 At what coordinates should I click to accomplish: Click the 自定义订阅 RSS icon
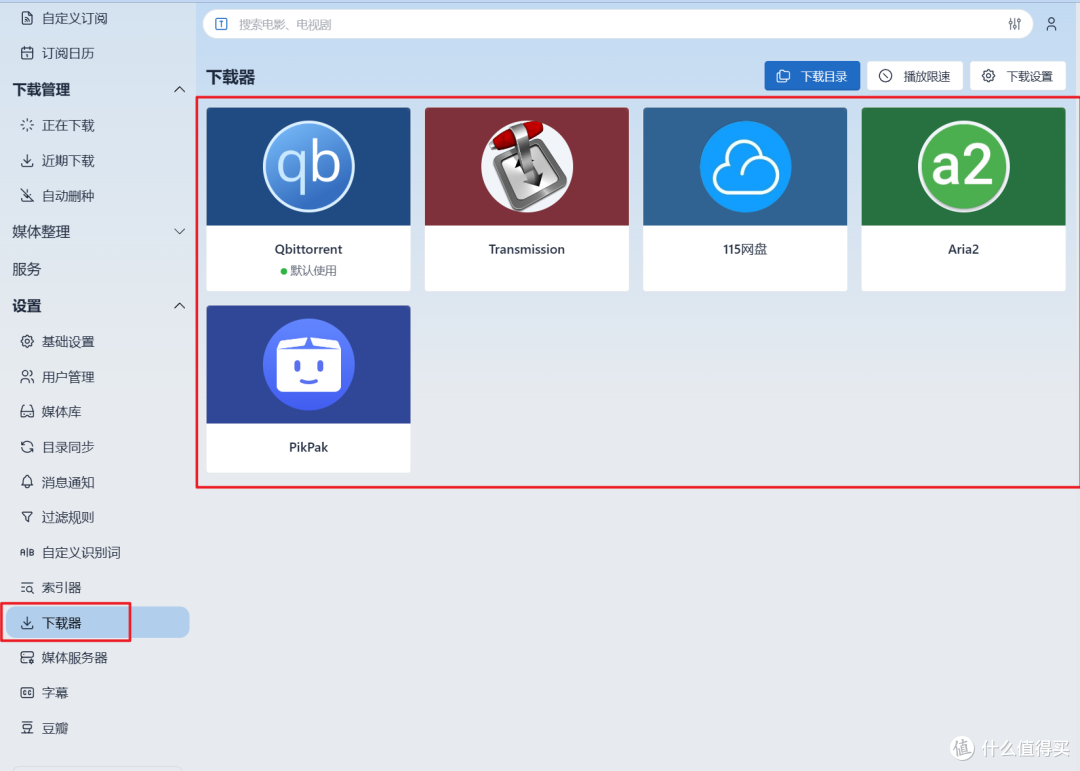point(27,18)
